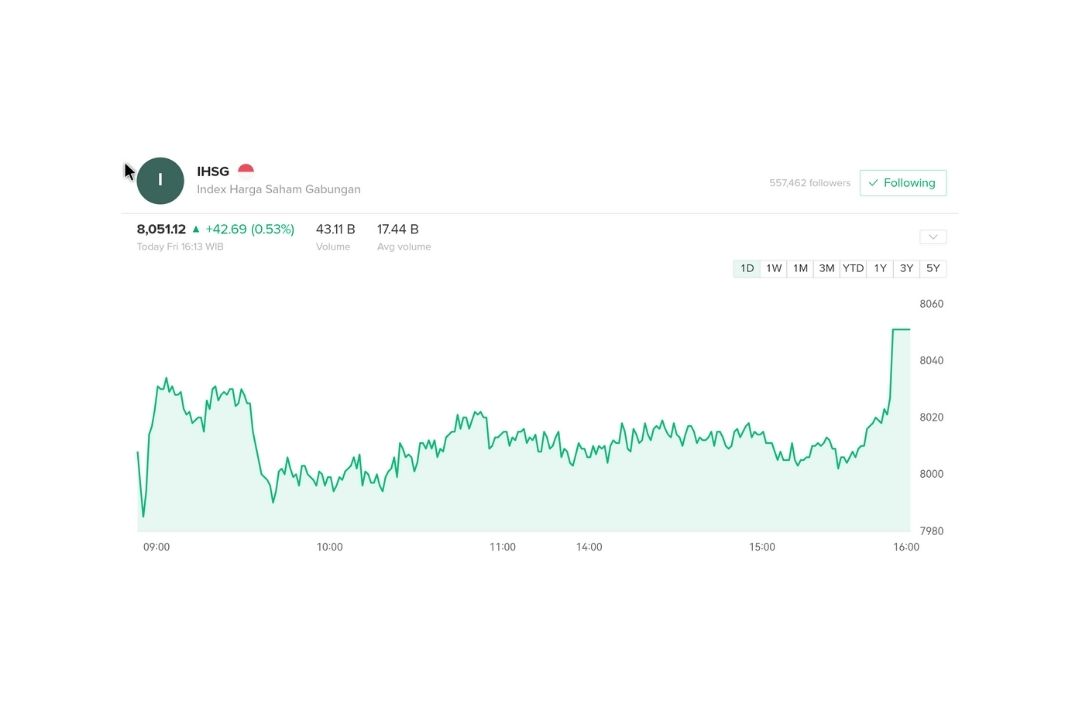Switch to the 1W range tab
Image resolution: width=1080 pixels, height=720 pixels.
coord(773,268)
